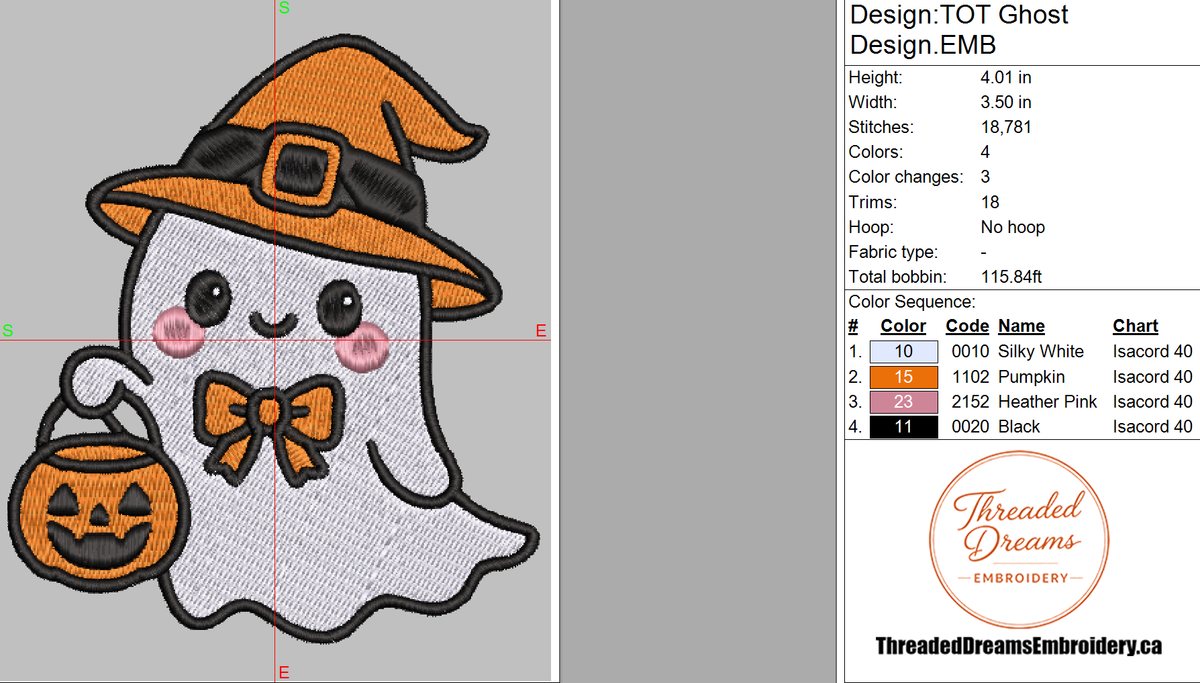This screenshot has height=683, width=1200.
Task: Select the Black color swatch 11
Action: click(x=904, y=427)
